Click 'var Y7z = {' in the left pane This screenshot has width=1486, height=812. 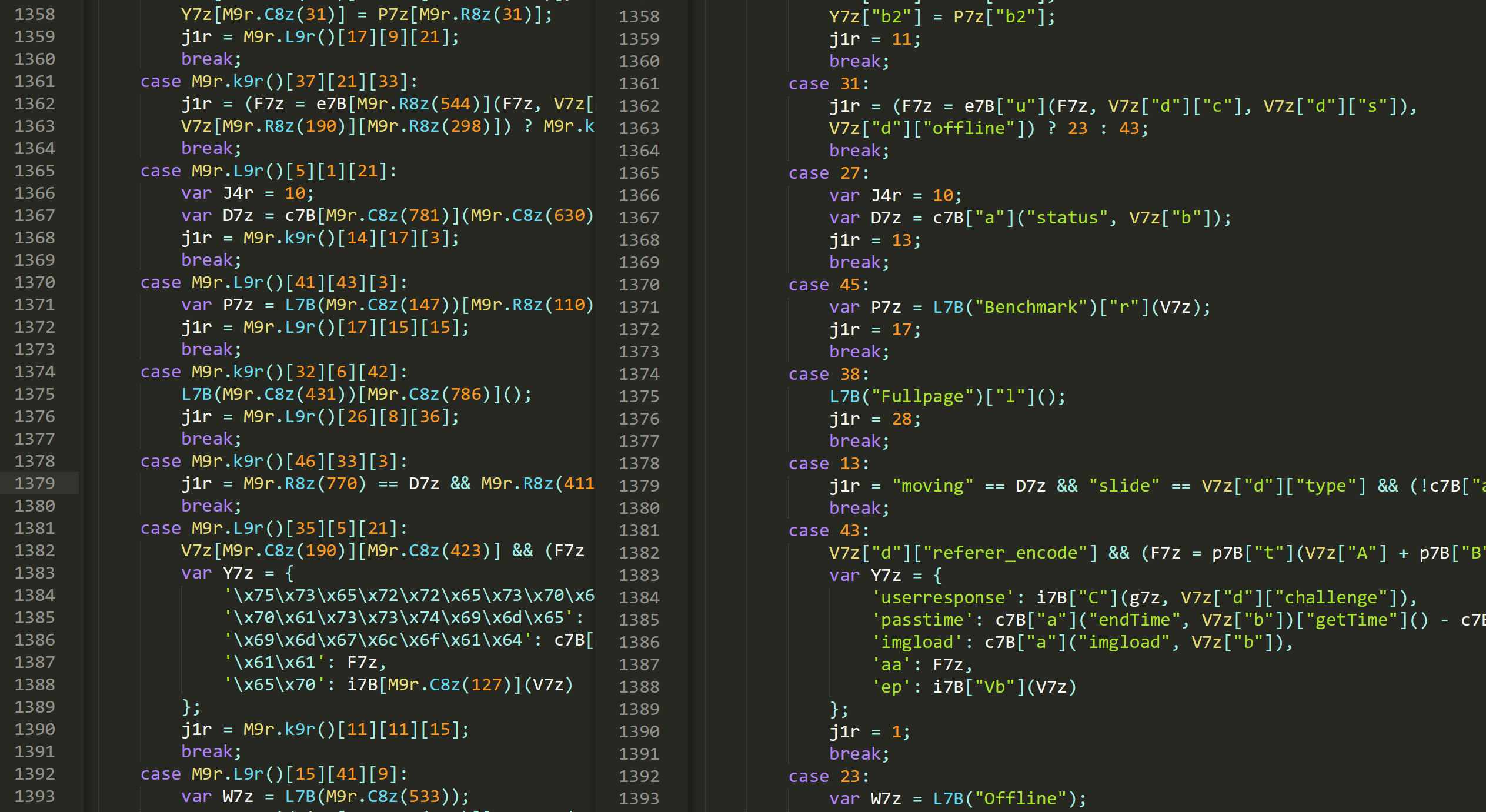click(x=238, y=573)
